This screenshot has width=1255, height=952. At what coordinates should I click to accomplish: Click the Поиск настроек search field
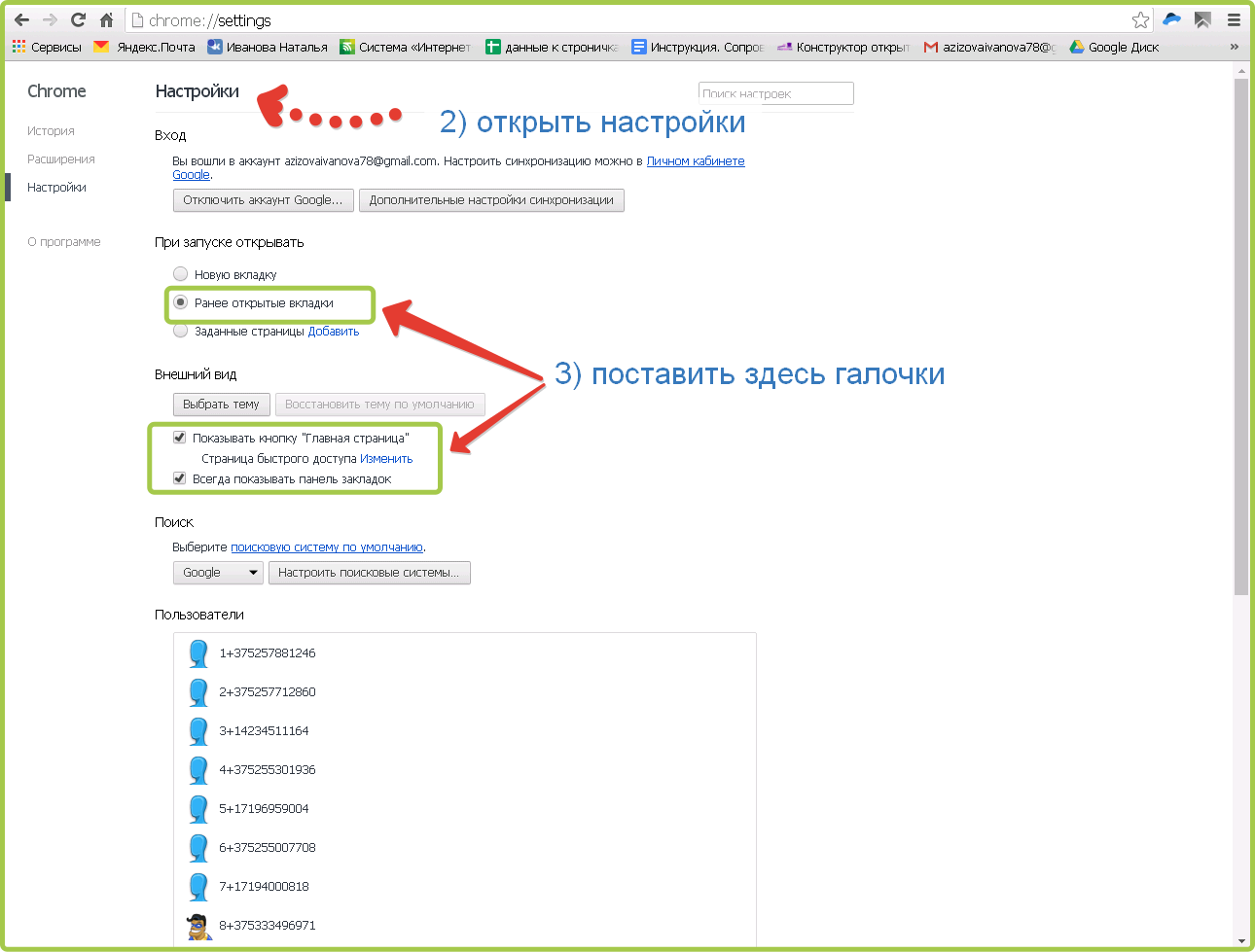point(775,93)
